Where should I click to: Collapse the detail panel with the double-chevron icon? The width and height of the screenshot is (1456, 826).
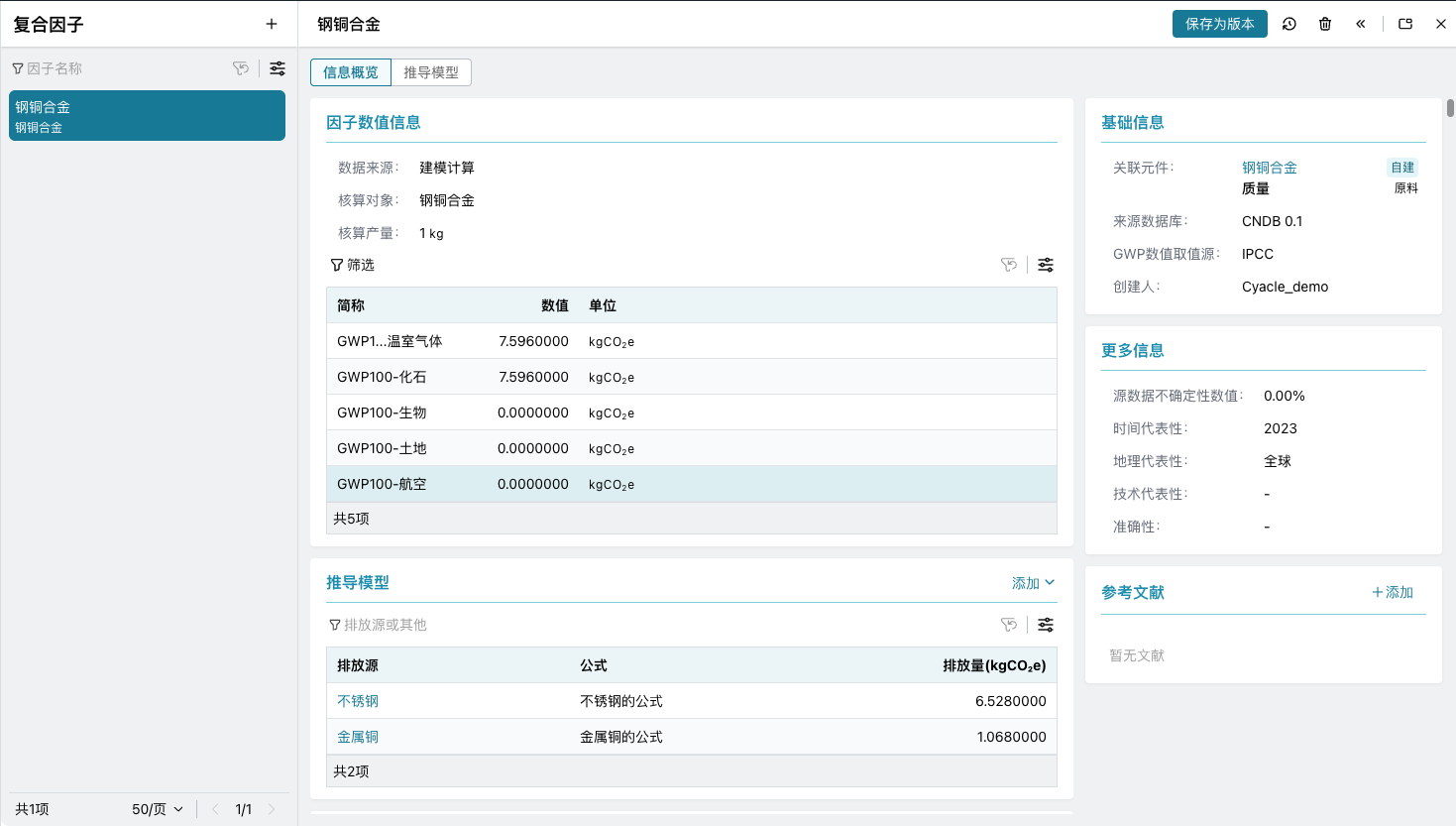pos(1360,24)
